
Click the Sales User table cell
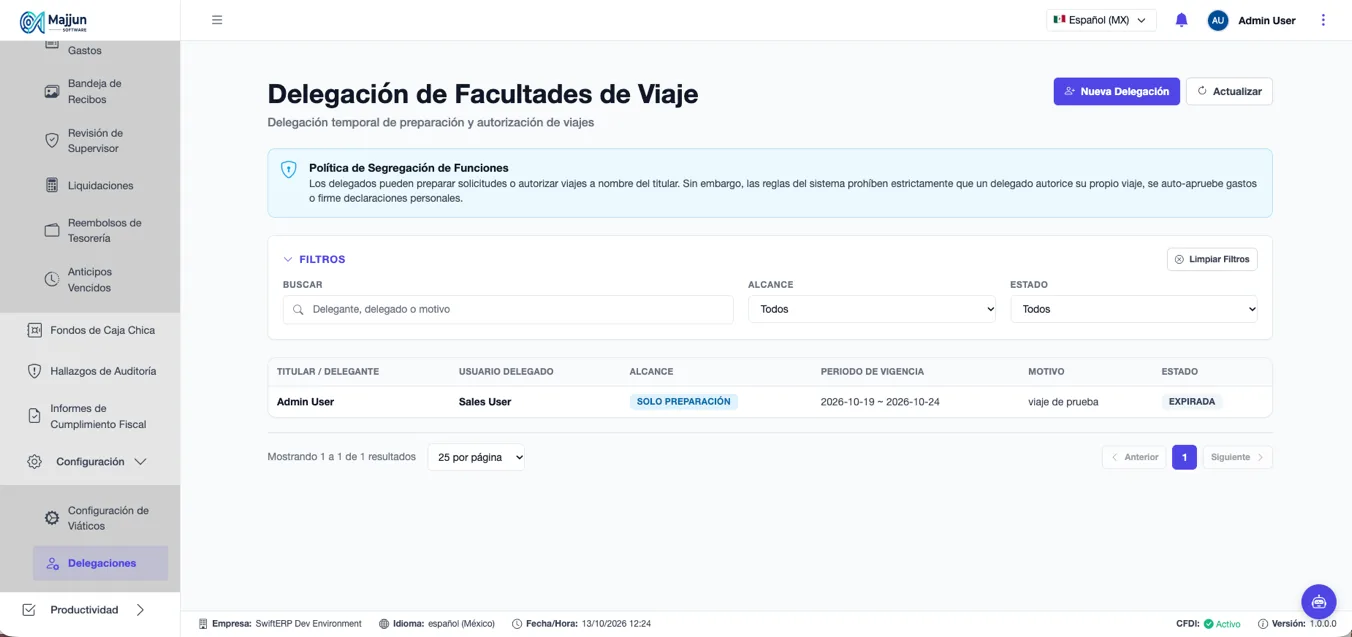tap(485, 402)
